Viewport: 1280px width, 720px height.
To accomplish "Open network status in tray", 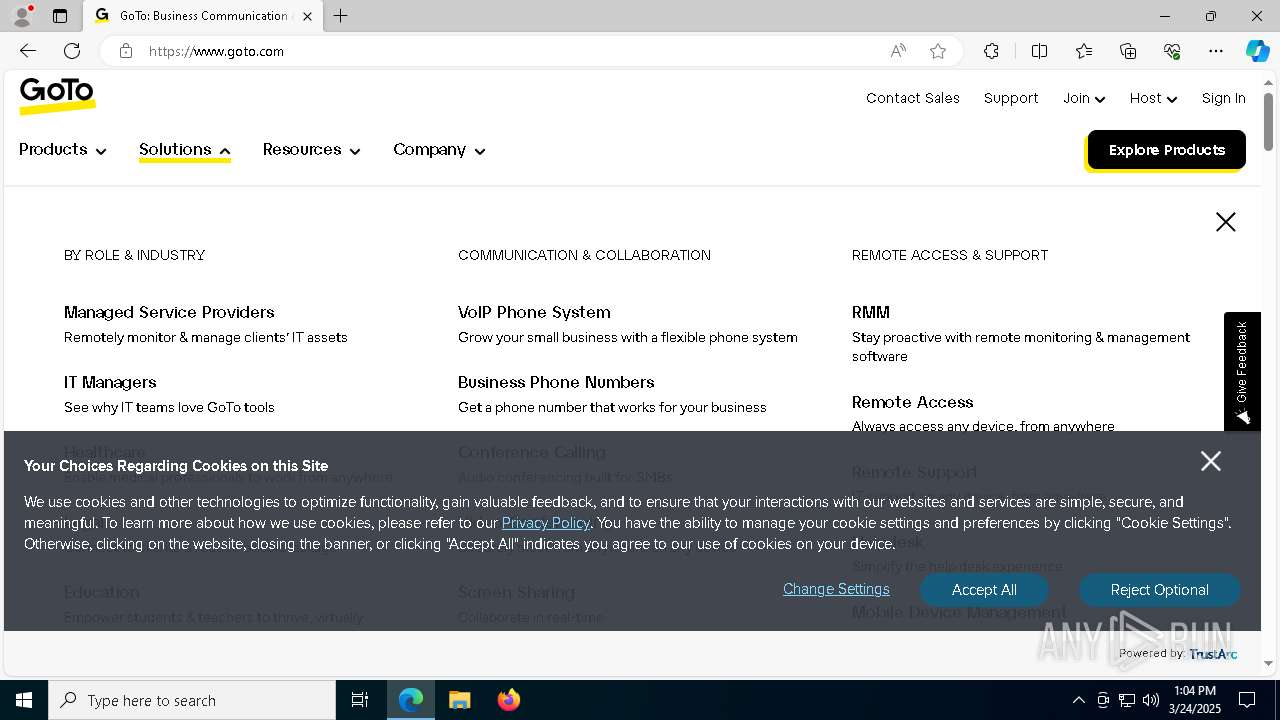I will click(1127, 700).
